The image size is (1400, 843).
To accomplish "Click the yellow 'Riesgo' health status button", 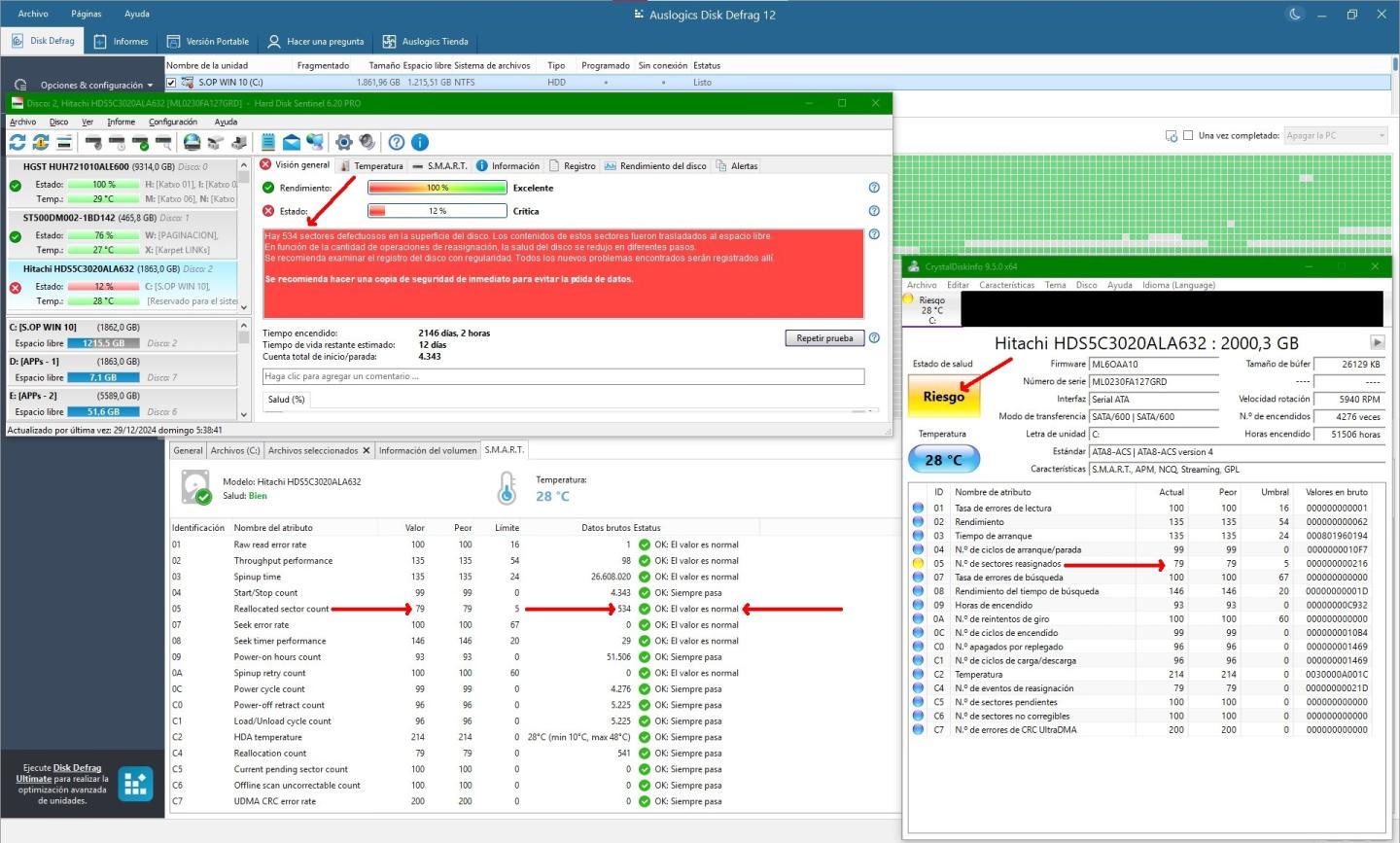I will point(943,397).
